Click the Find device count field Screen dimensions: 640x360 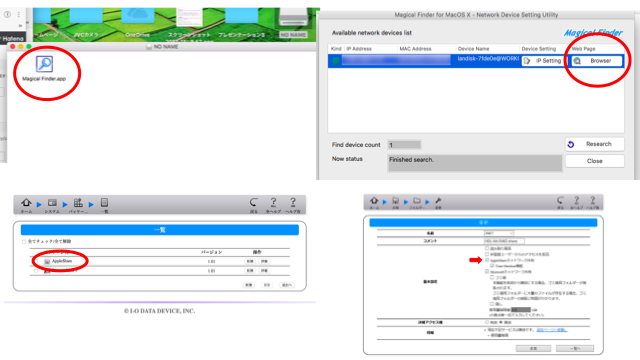[404, 145]
